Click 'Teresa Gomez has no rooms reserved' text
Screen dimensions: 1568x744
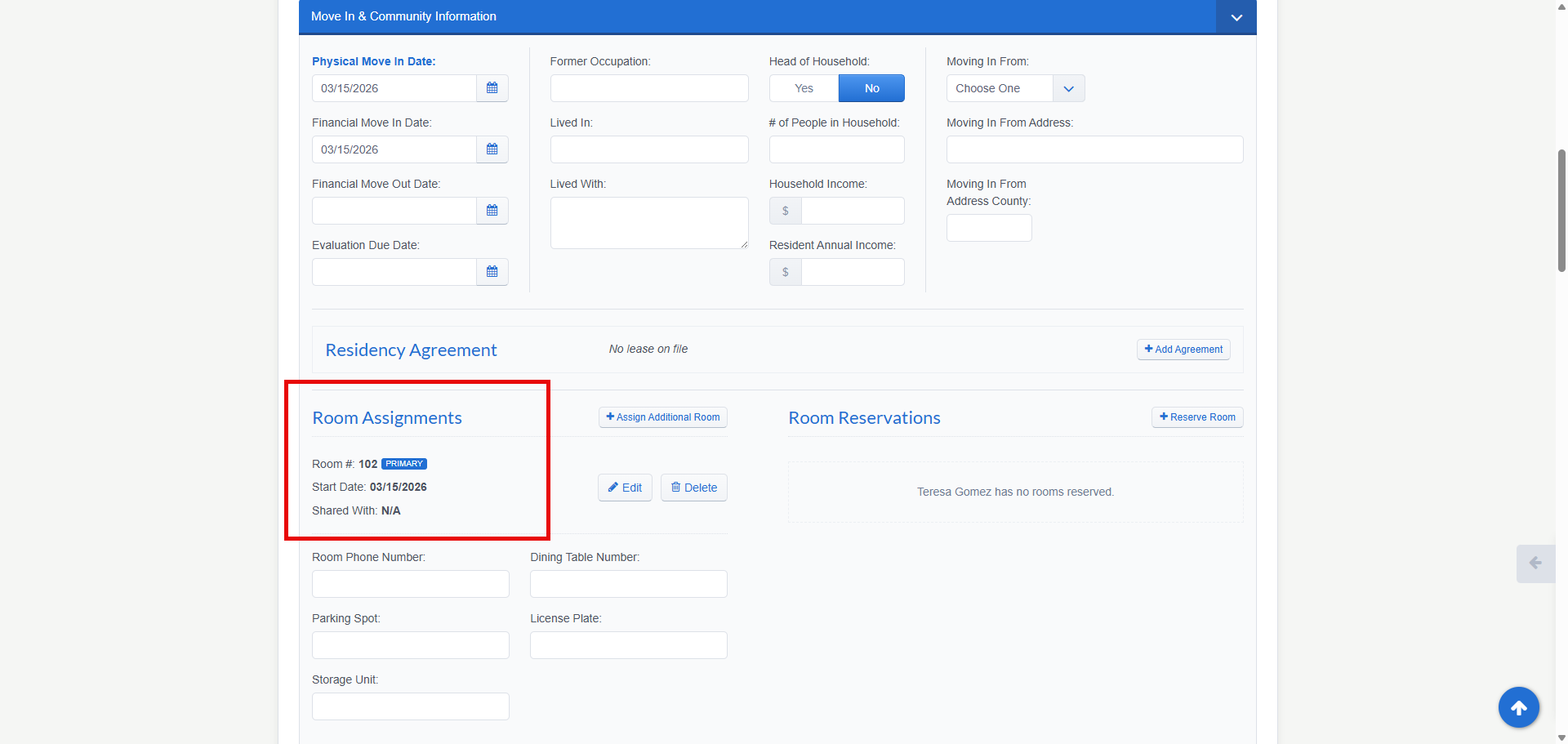pos(1015,492)
